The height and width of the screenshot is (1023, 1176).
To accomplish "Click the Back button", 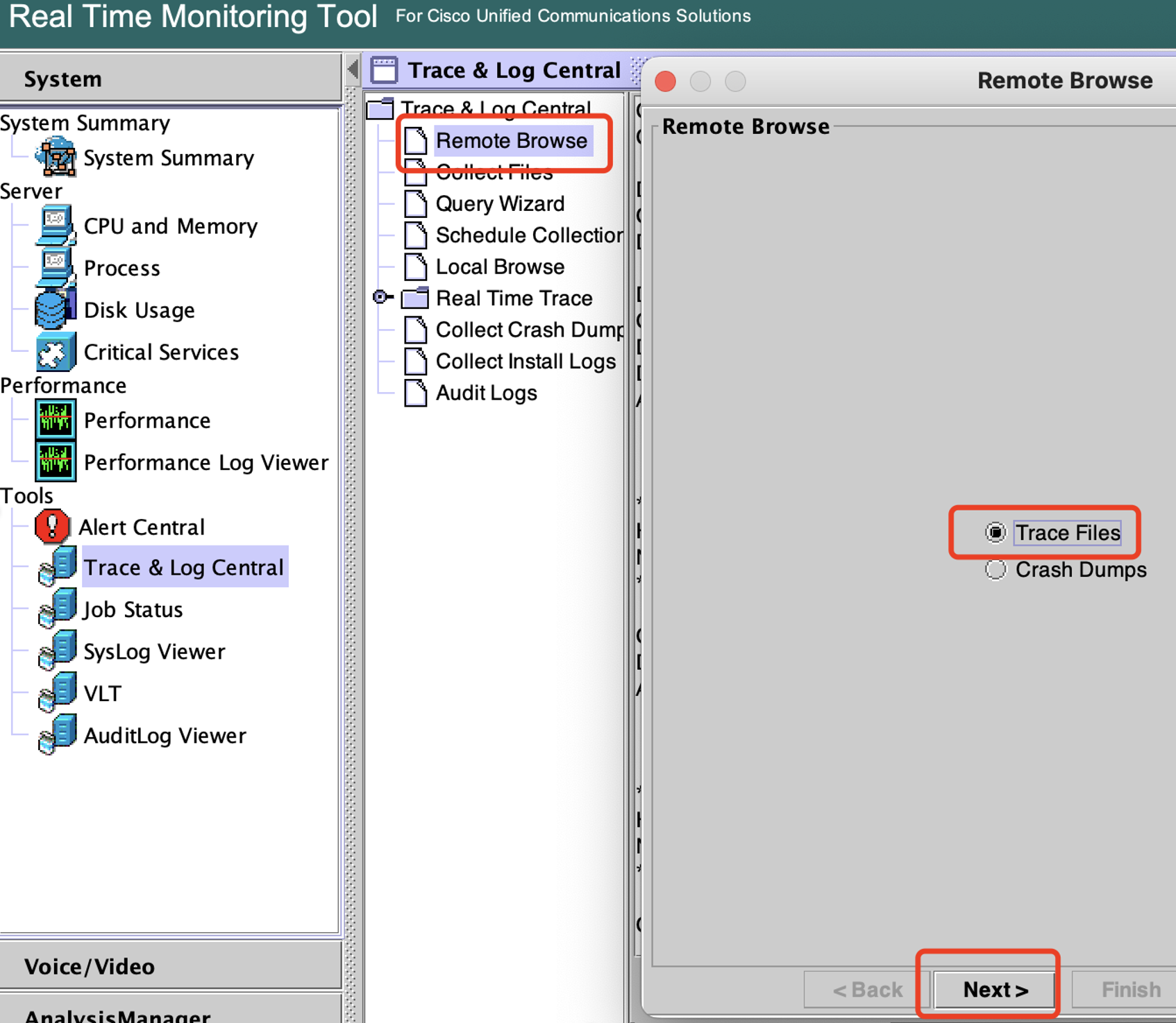I will click(x=863, y=990).
